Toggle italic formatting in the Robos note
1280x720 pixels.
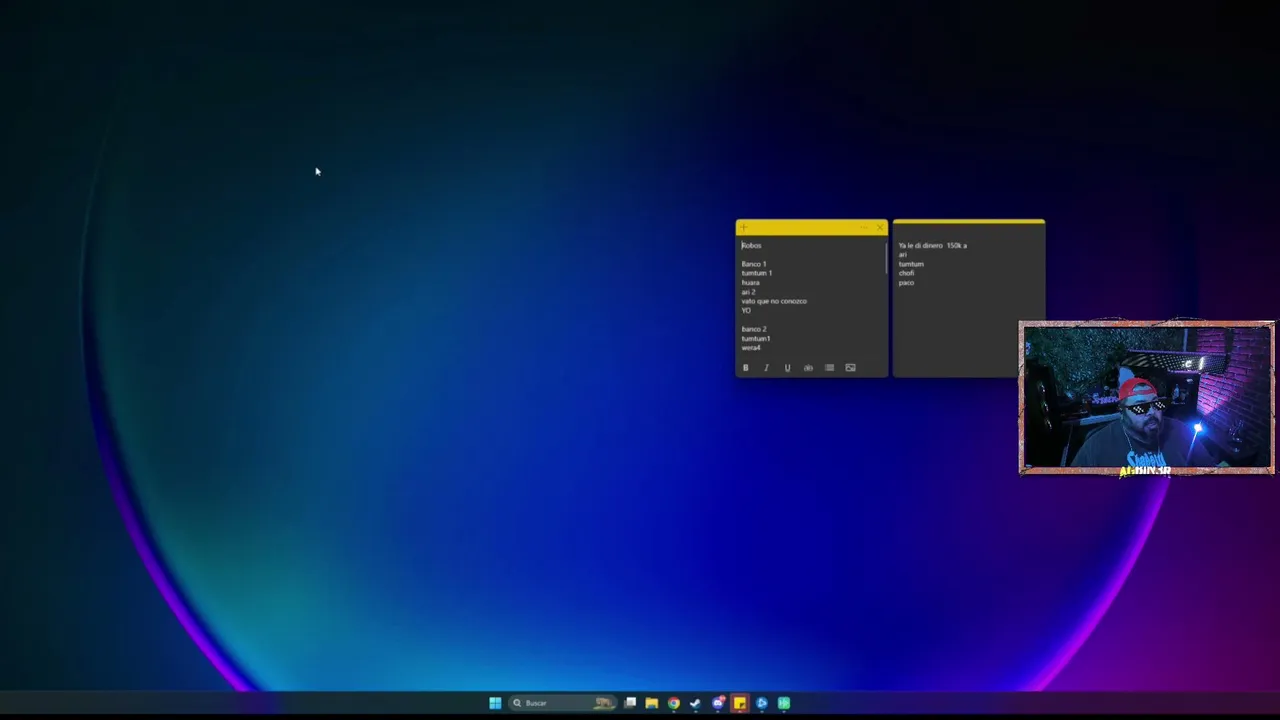(767, 368)
